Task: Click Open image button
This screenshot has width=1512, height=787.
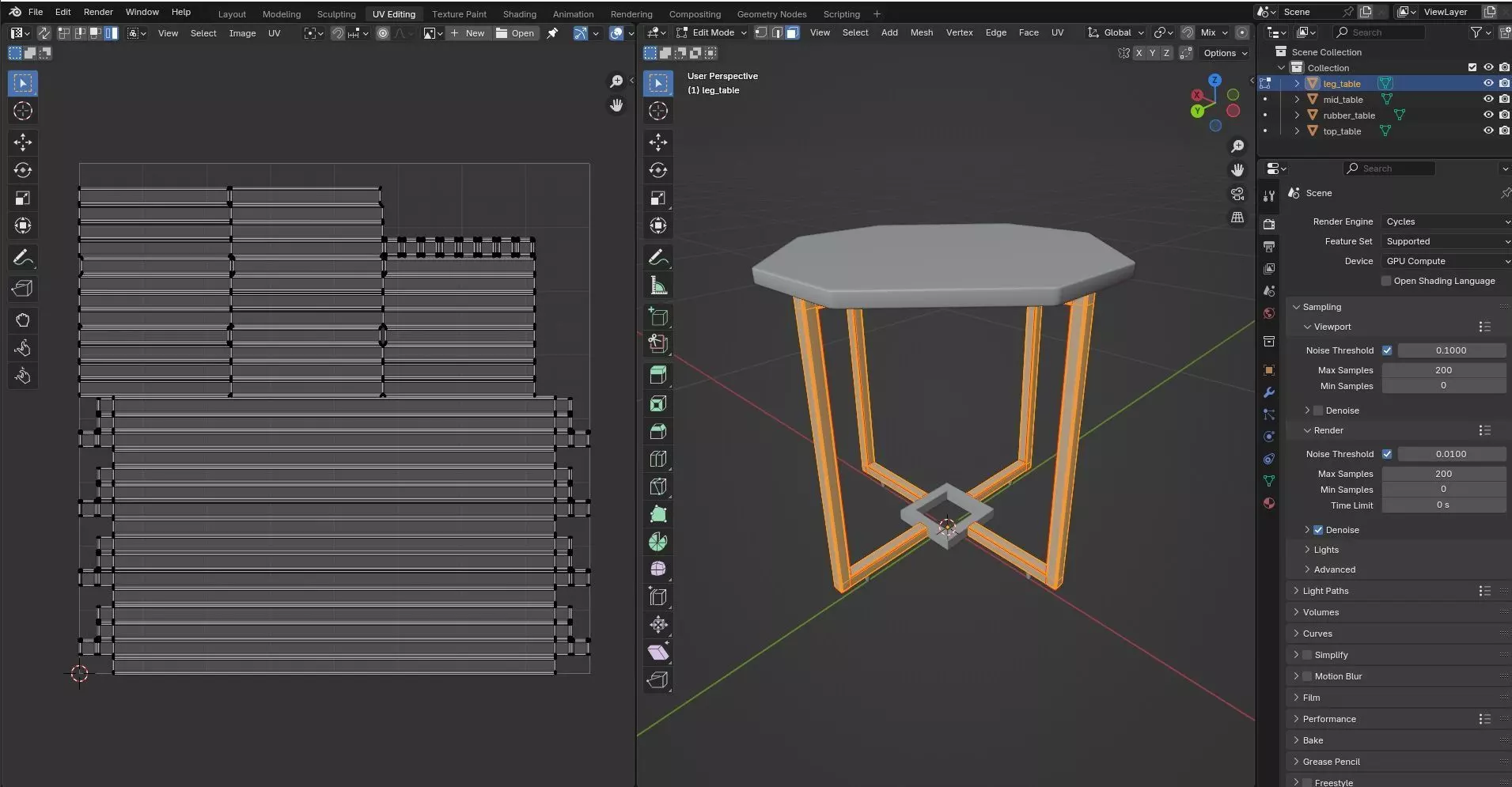Action: click(515, 33)
